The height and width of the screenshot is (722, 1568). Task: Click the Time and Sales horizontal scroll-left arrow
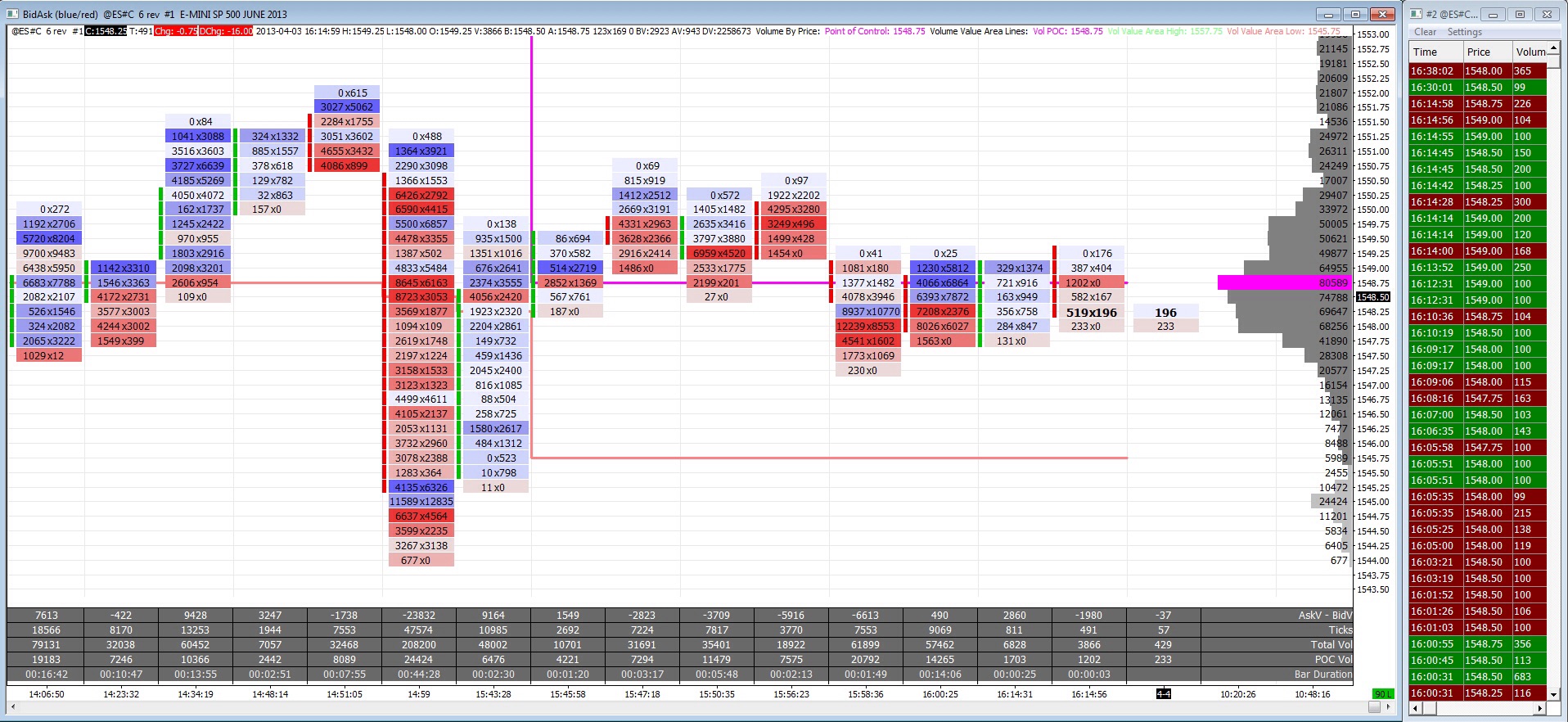[x=1417, y=708]
